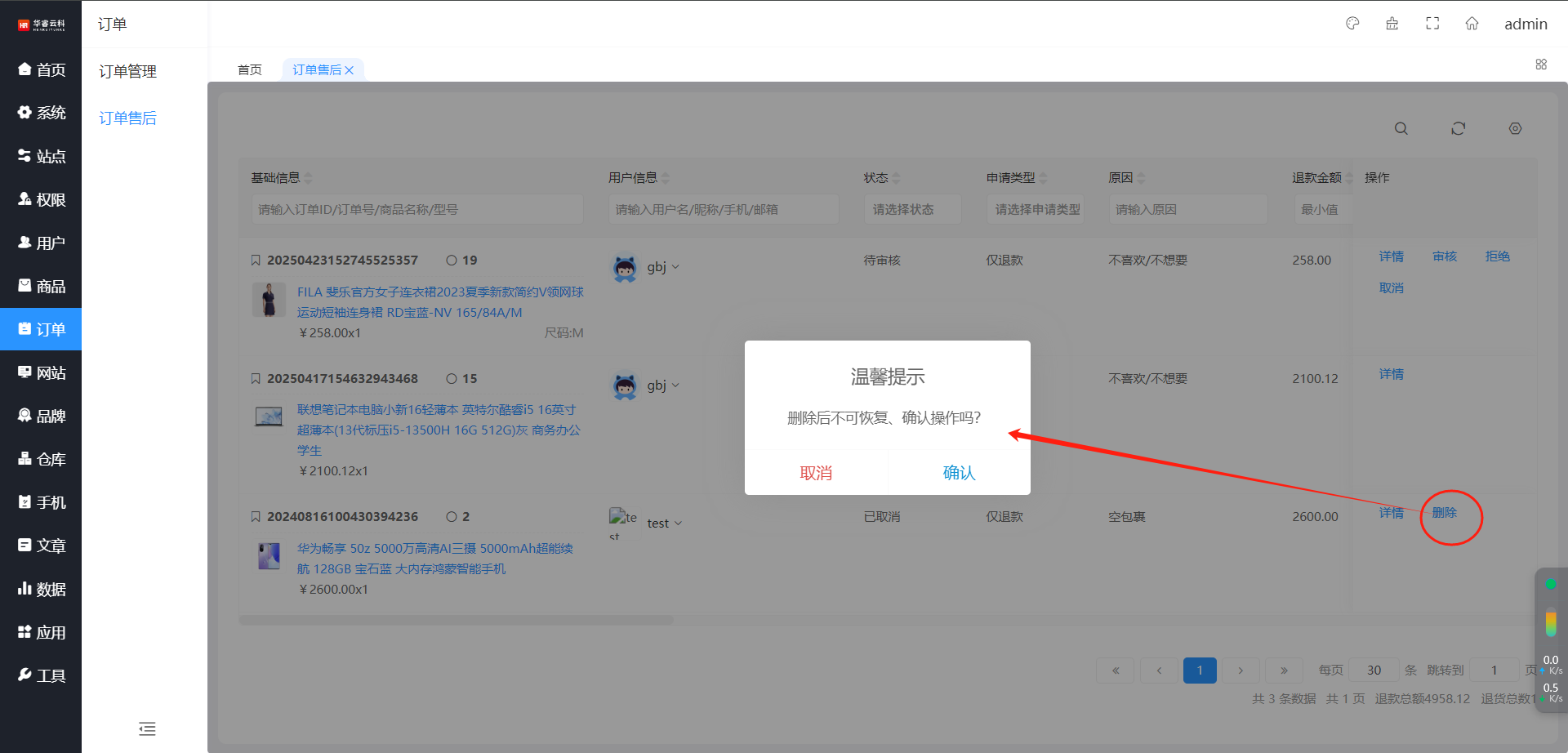Image resolution: width=1568 pixels, height=753 pixels.
Task: Refresh the order table with refresh icon
Action: 1458,129
